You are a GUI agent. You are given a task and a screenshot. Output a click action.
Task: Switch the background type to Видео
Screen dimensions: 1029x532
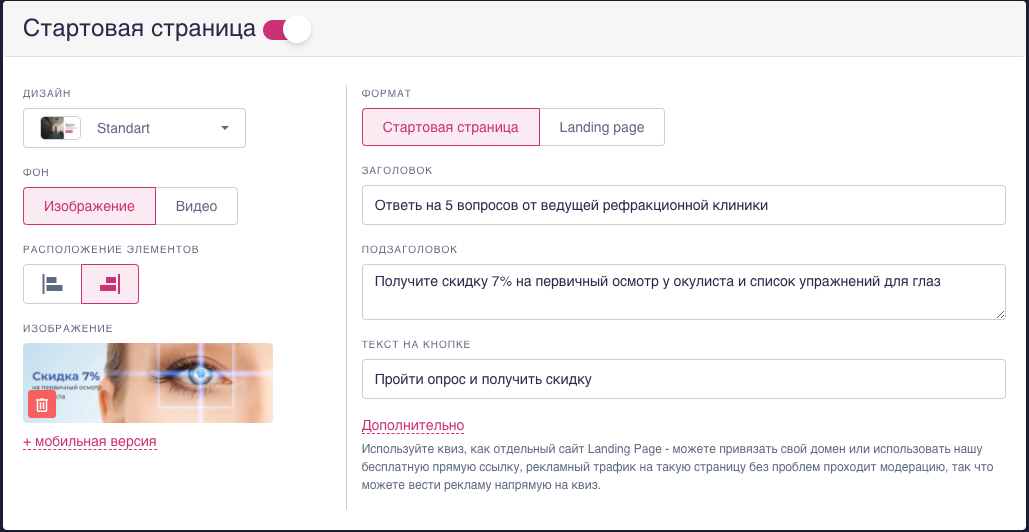tap(197, 206)
